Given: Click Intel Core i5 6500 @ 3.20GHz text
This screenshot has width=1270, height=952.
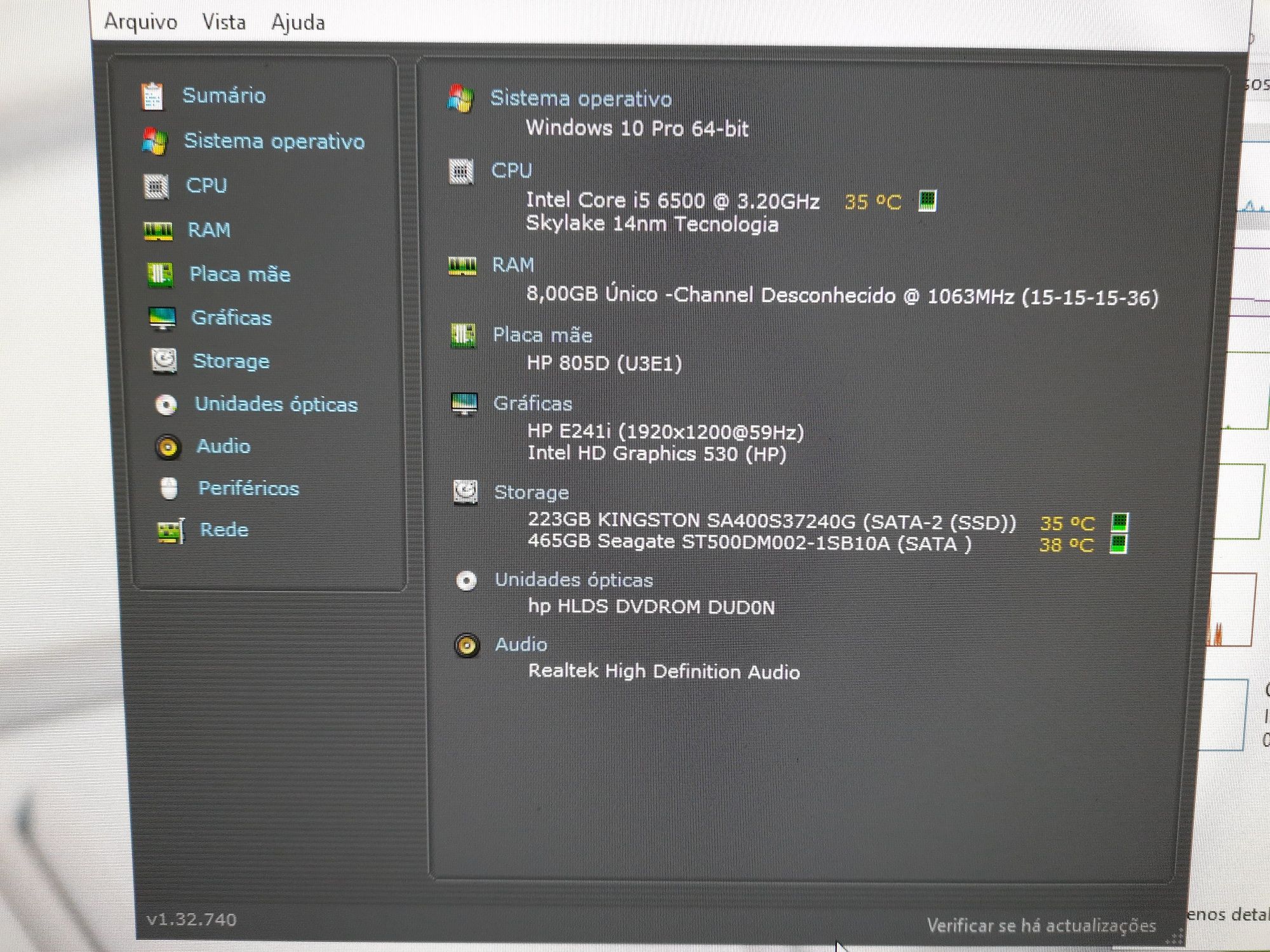Looking at the screenshot, I should point(673,201).
